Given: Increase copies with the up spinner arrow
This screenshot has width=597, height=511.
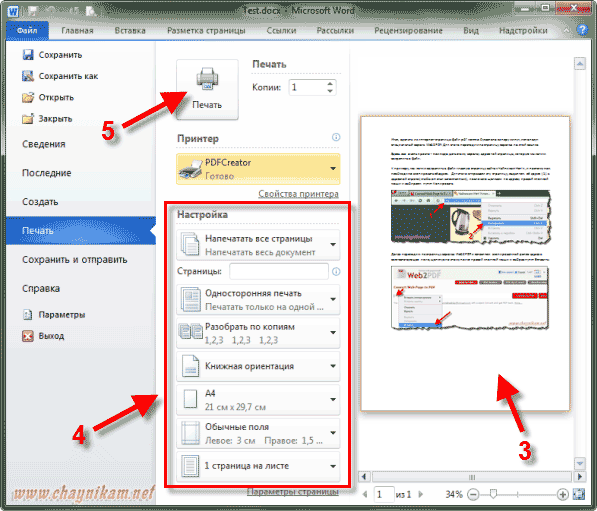Looking at the screenshot, I should 330,83.
